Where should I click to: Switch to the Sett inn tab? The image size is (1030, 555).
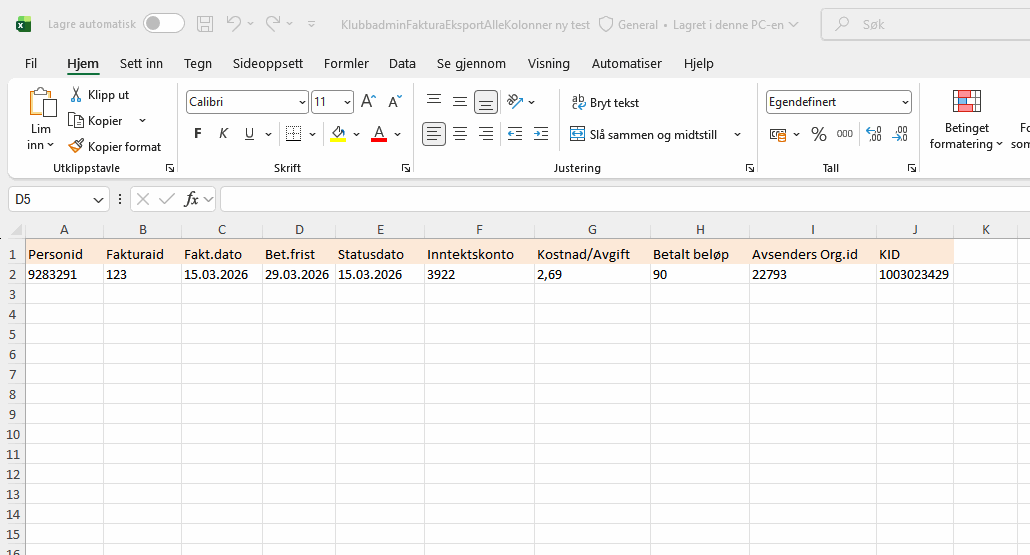pyautogui.click(x=141, y=63)
